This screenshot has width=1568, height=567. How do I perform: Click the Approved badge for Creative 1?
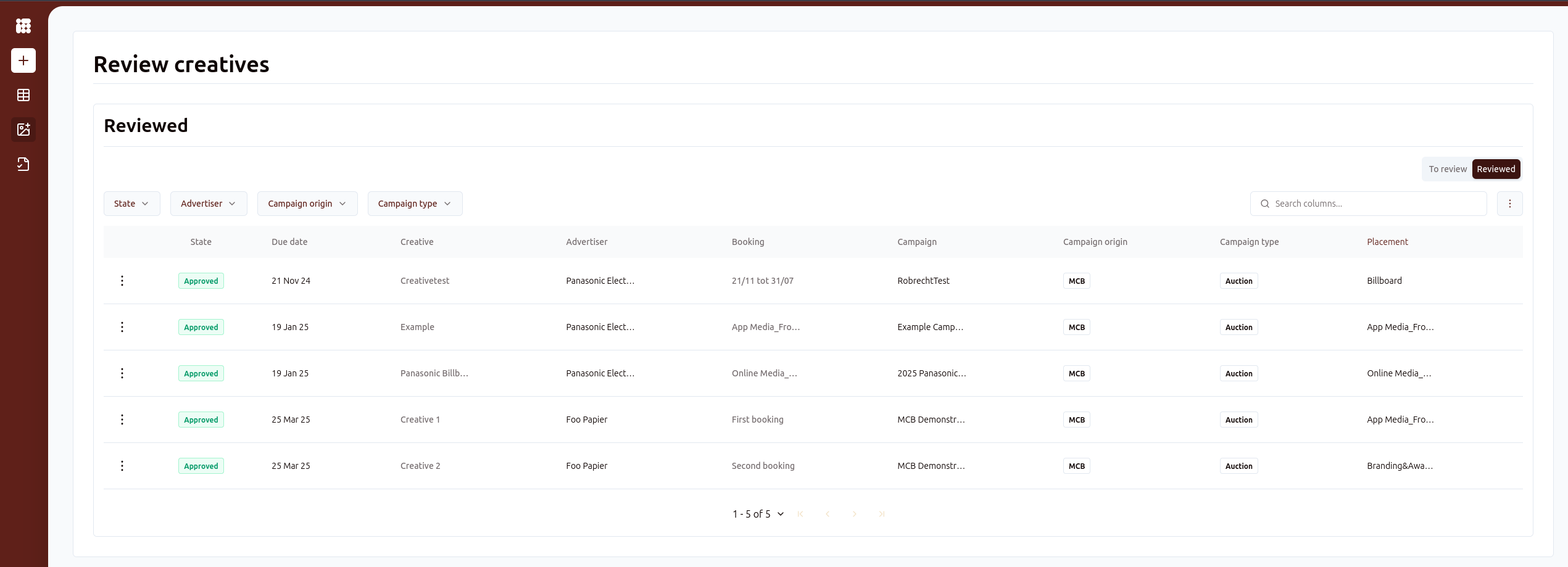201,420
